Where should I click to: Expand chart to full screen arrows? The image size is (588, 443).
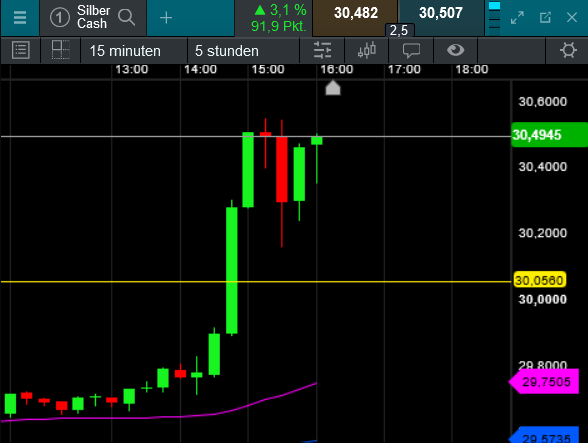coord(517,18)
